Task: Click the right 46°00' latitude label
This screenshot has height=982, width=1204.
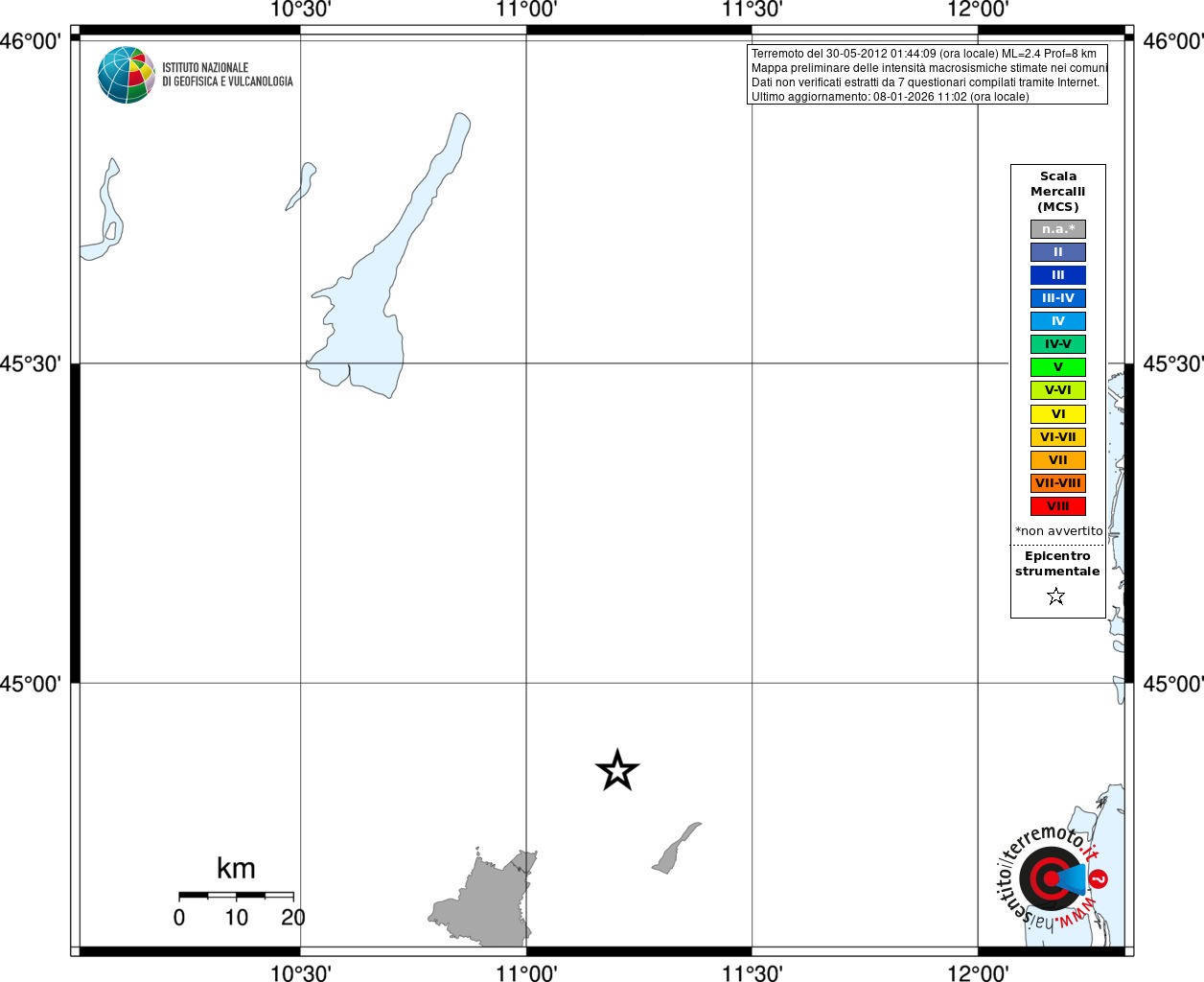Action: [x=1173, y=41]
